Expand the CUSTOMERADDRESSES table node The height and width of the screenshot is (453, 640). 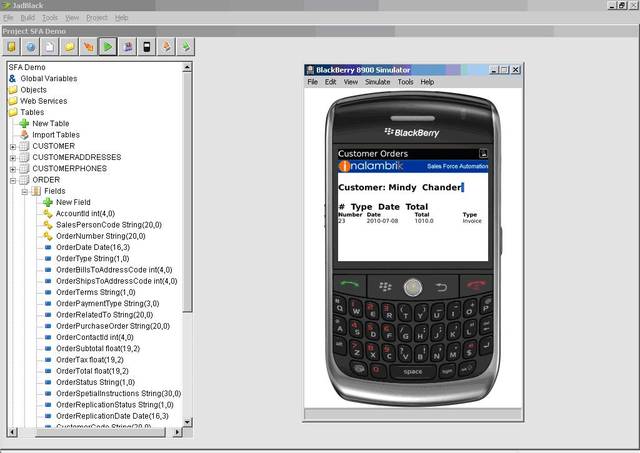(x=13, y=158)
